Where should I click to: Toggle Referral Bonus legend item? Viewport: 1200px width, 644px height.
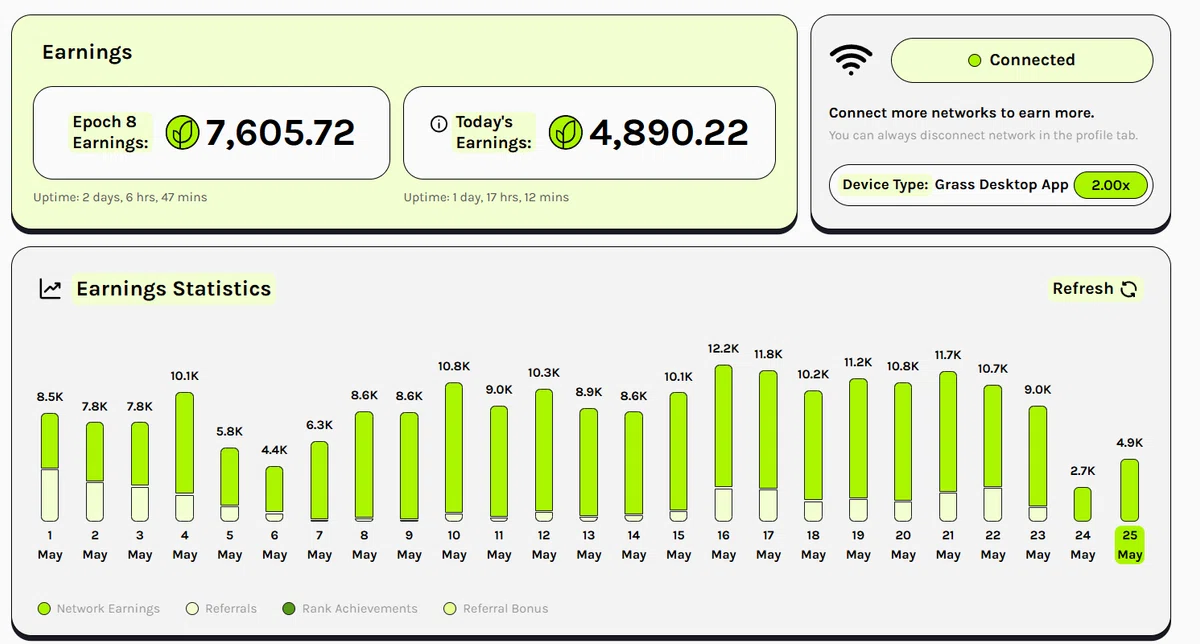tap(495, 608)
